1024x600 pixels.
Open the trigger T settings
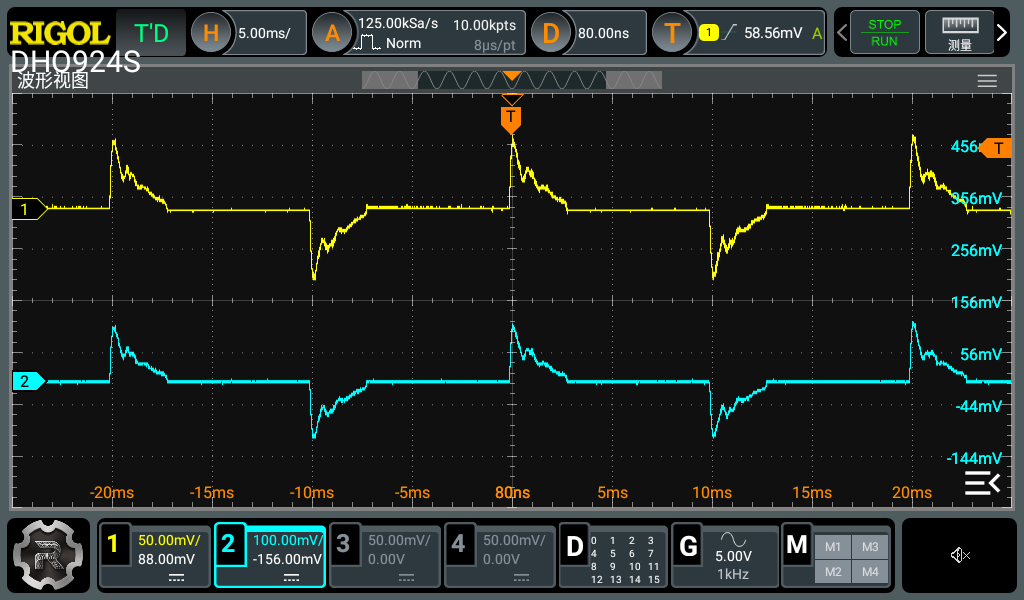672,33
